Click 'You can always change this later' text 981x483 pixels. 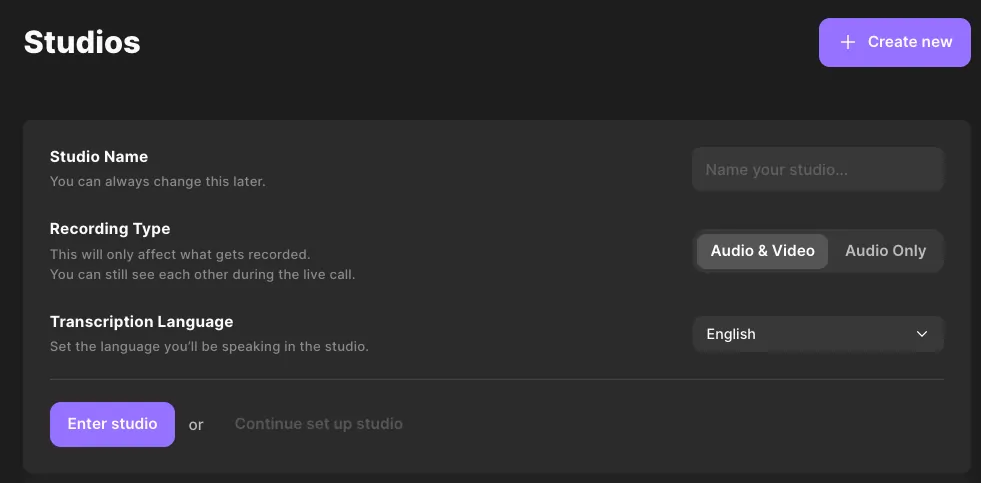158,182
